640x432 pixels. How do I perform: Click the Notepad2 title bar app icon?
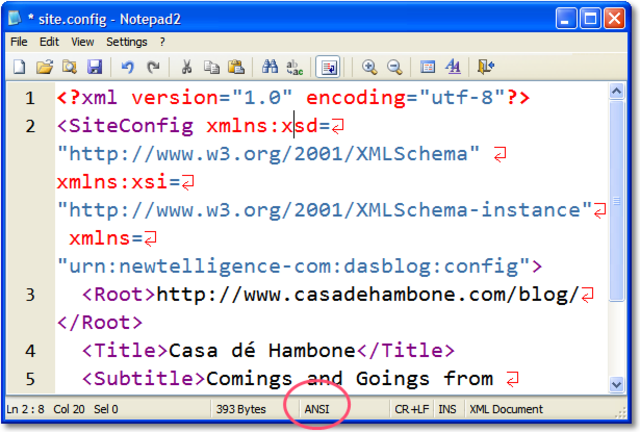pos(15,18)
